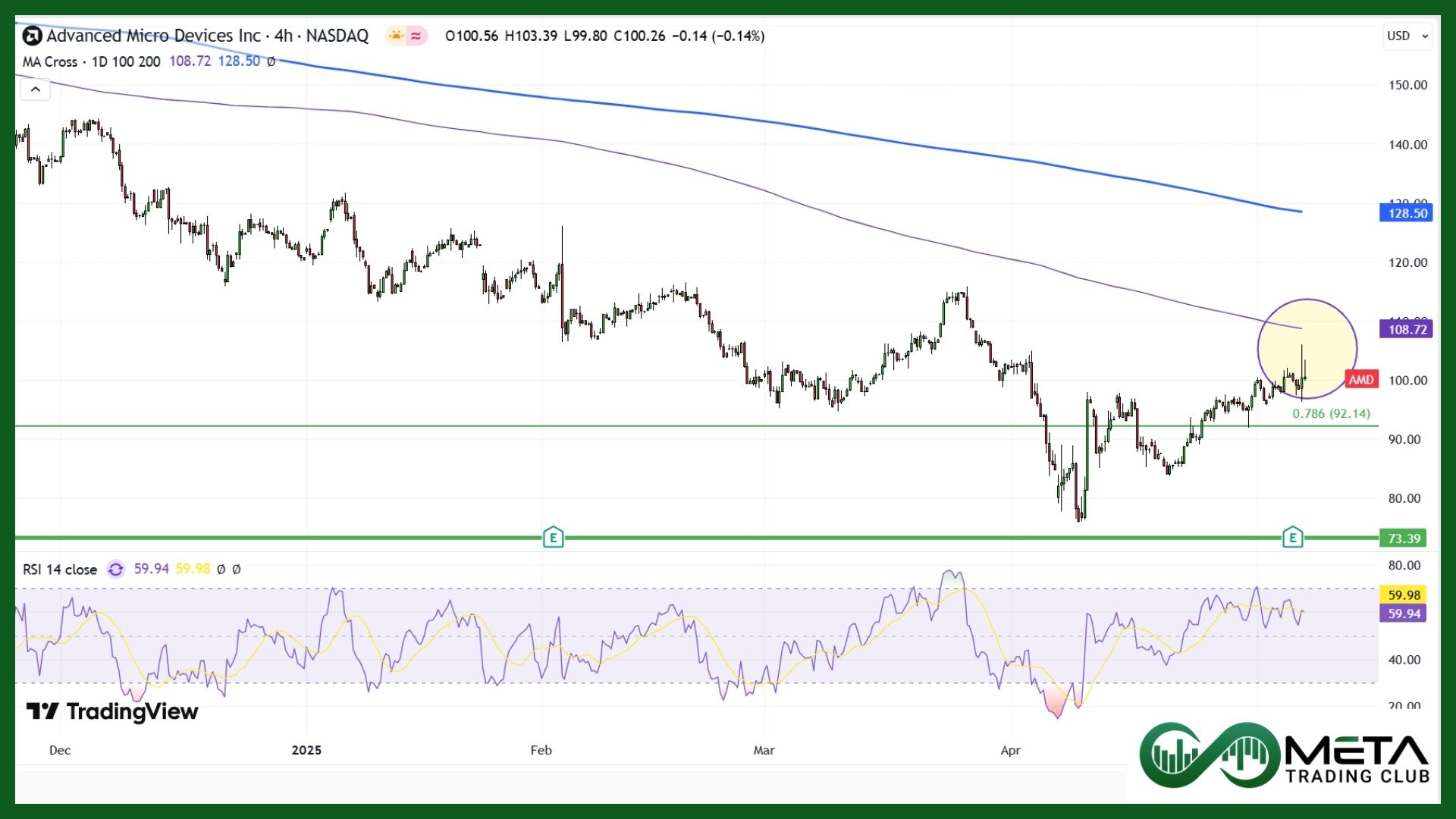Image resolution: width=1456 pixels, height=819 pixels.
Task: Click the yellow 59.98 RSI axis label
Action: 1403,595
